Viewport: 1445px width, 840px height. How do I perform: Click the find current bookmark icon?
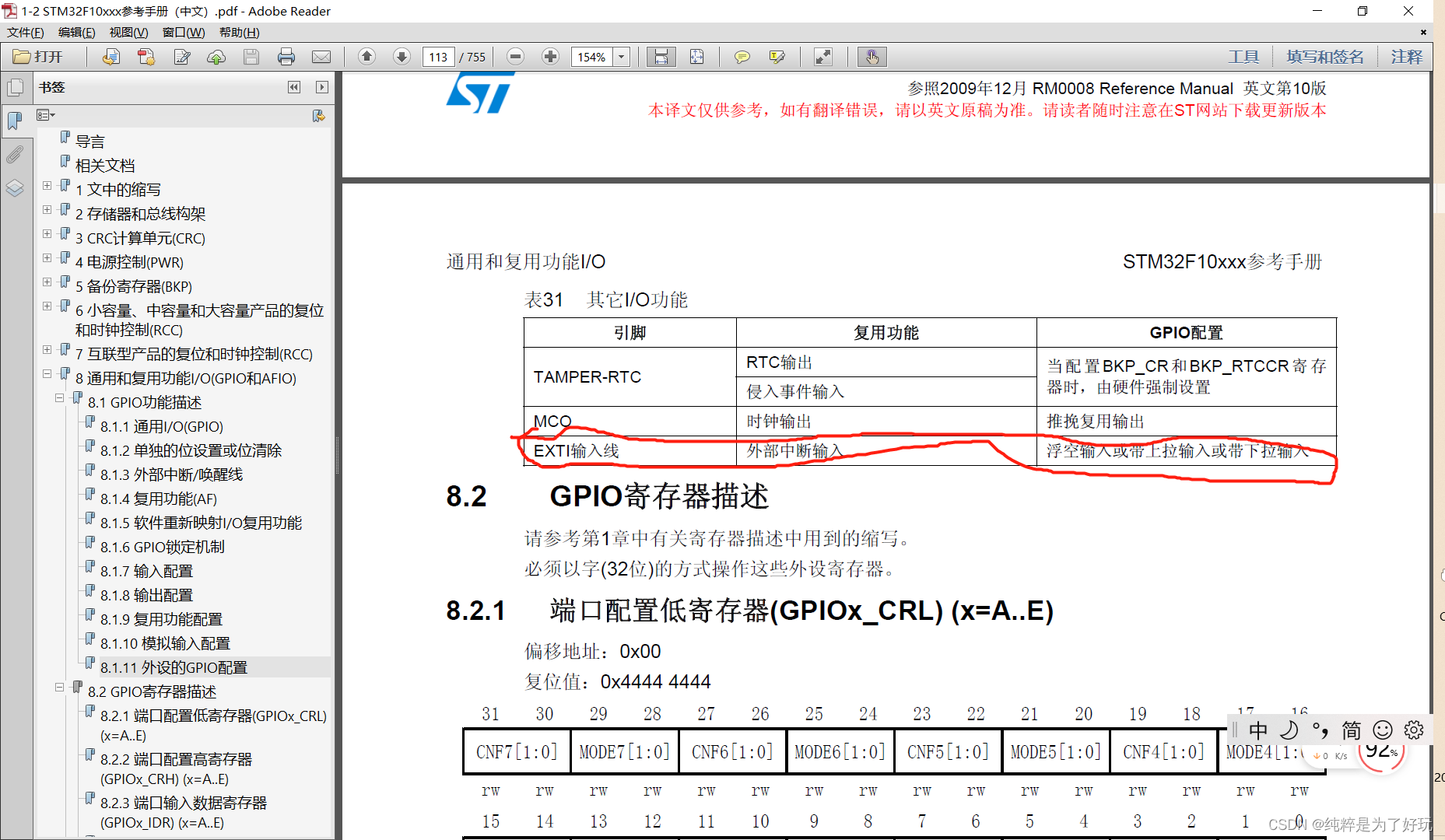(318, 116)
